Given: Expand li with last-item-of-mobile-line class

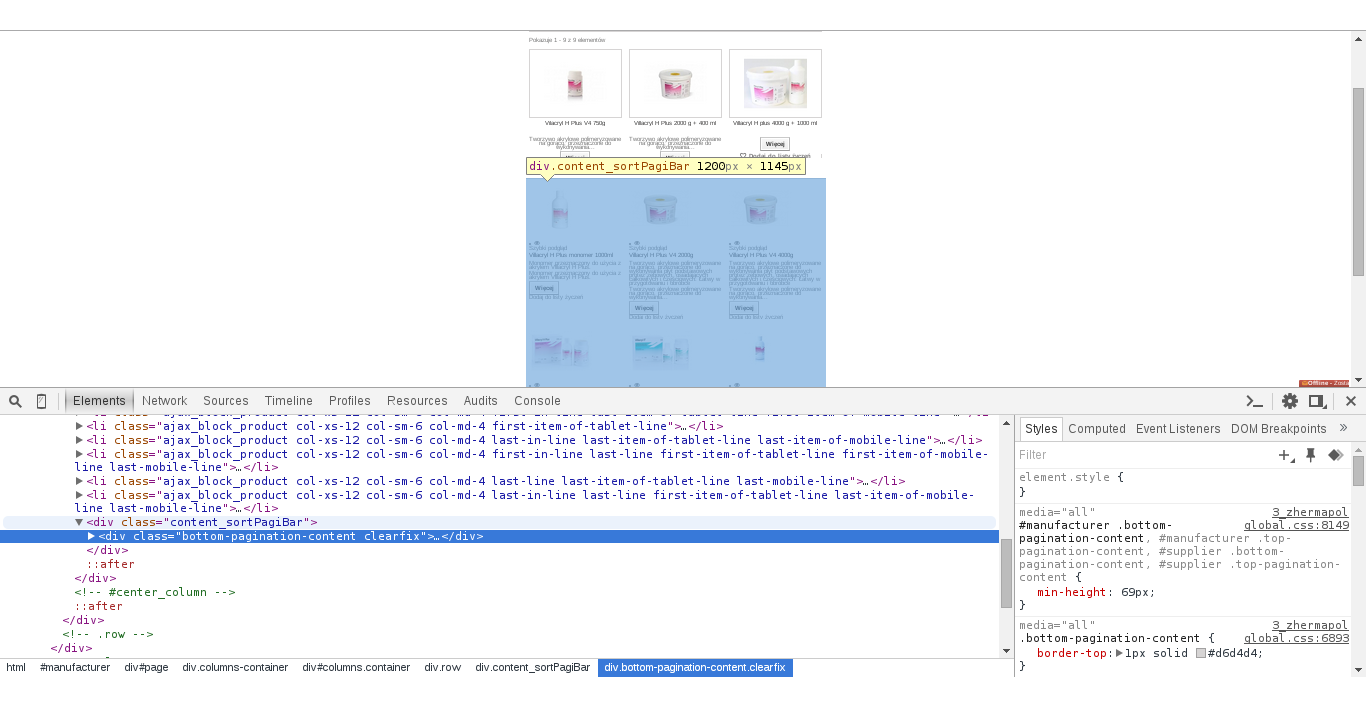Looking at the screenshot, I should [80, 440].
